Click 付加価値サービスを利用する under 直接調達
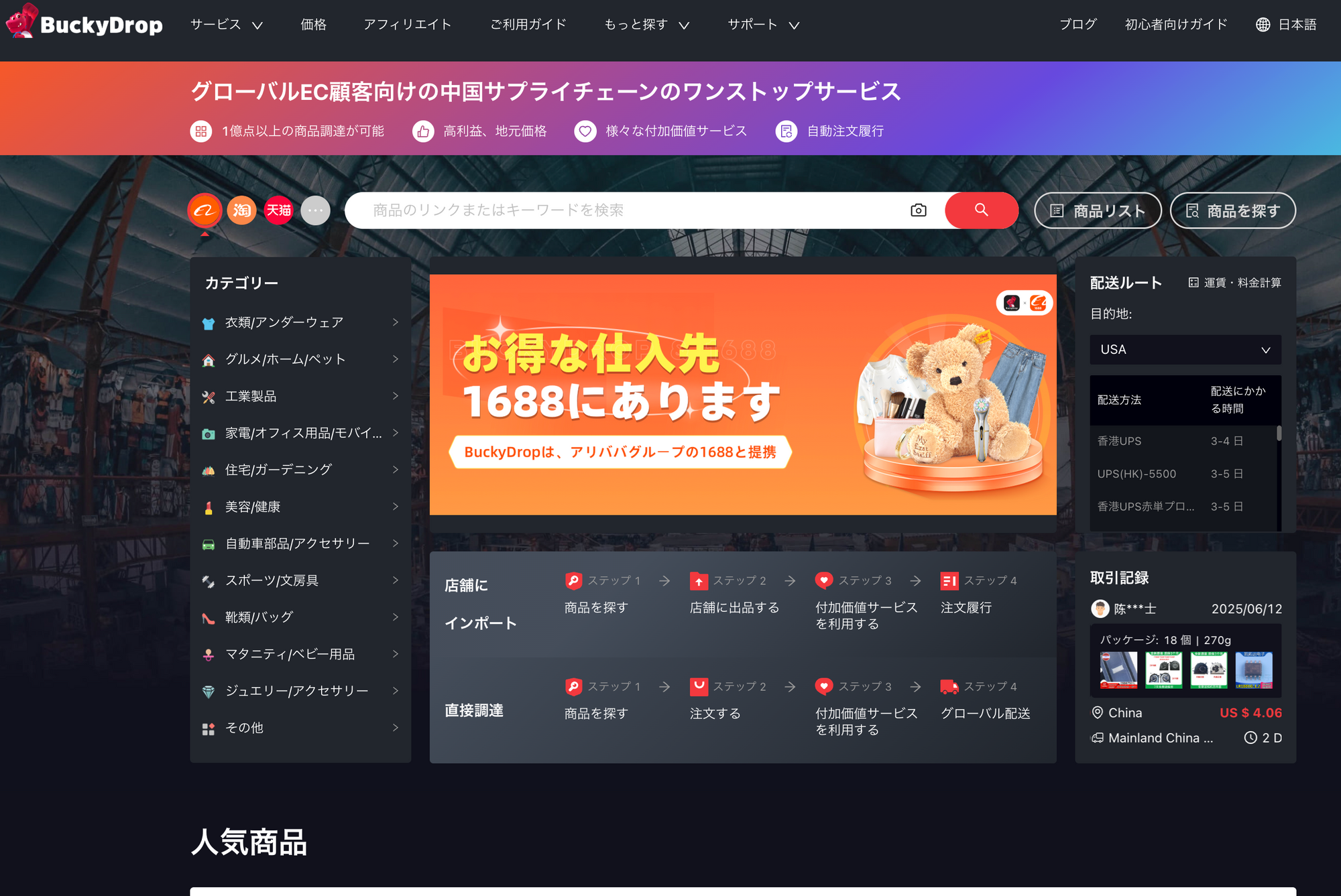1341x896 pixels. pos(866,722)
